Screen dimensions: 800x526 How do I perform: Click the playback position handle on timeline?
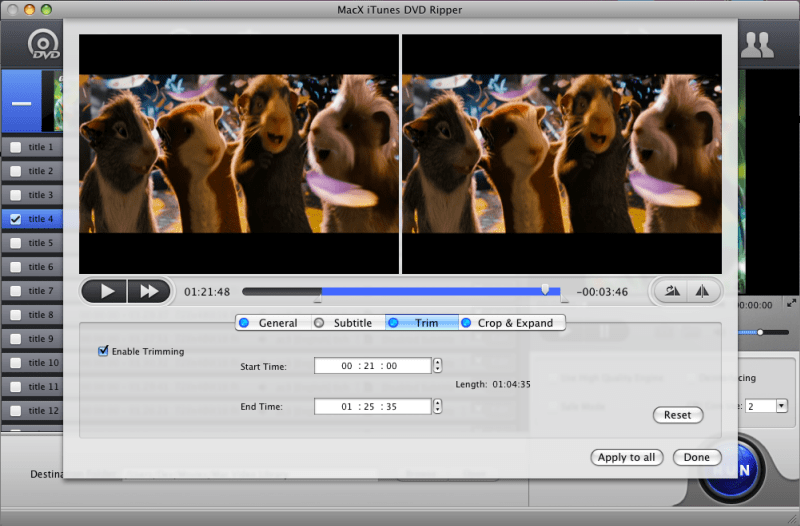545,289
